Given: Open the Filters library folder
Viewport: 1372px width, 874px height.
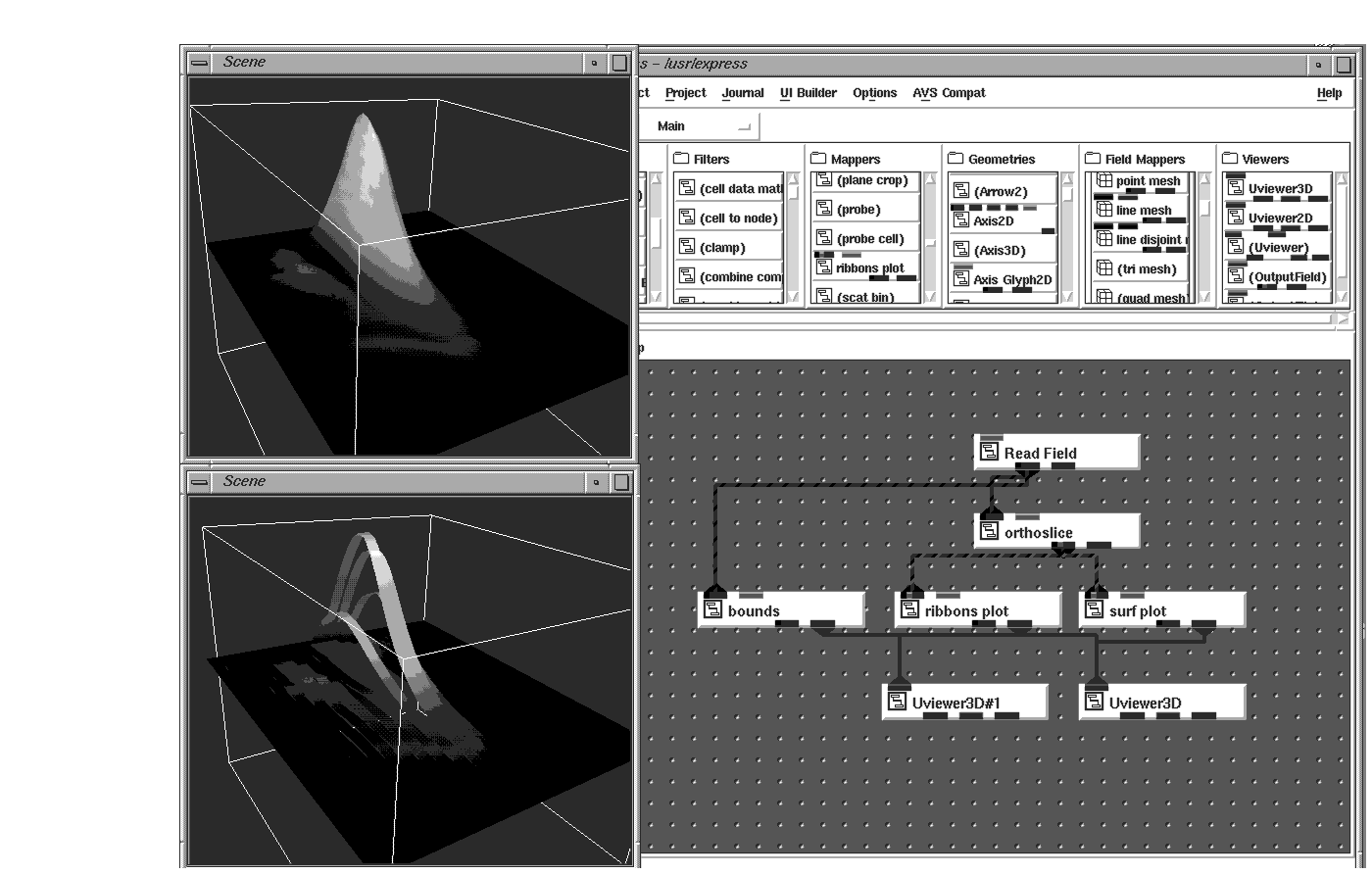Looking at the screenshot, I should coord(681,159).
